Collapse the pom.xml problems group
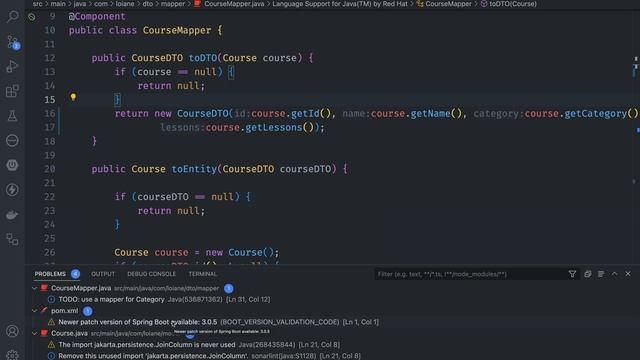This screenshot has width=640, height=360. pyautogui.click(x=35, y=311)
